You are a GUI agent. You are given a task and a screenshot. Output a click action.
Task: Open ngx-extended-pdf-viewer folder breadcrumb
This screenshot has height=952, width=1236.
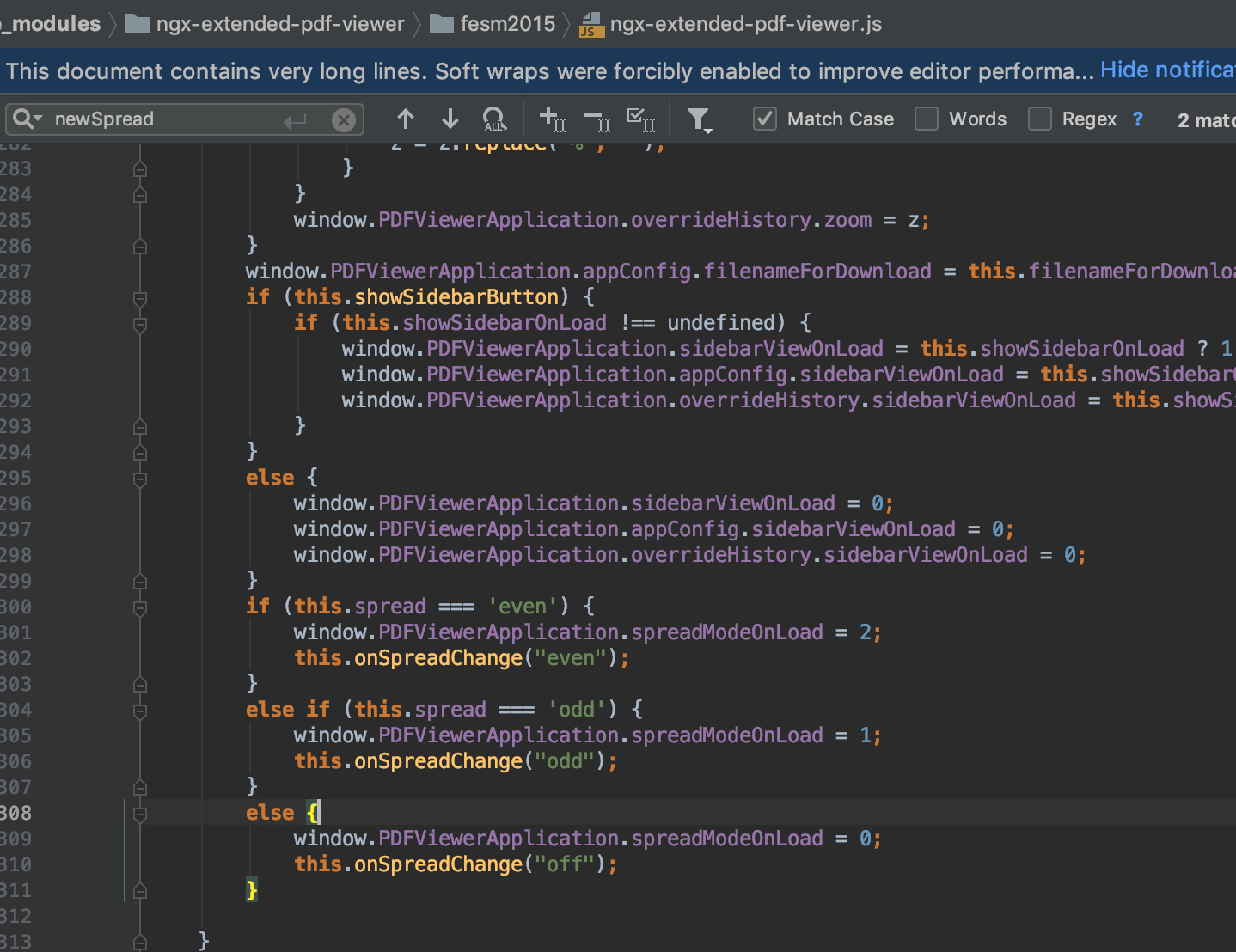click(265, 23)
